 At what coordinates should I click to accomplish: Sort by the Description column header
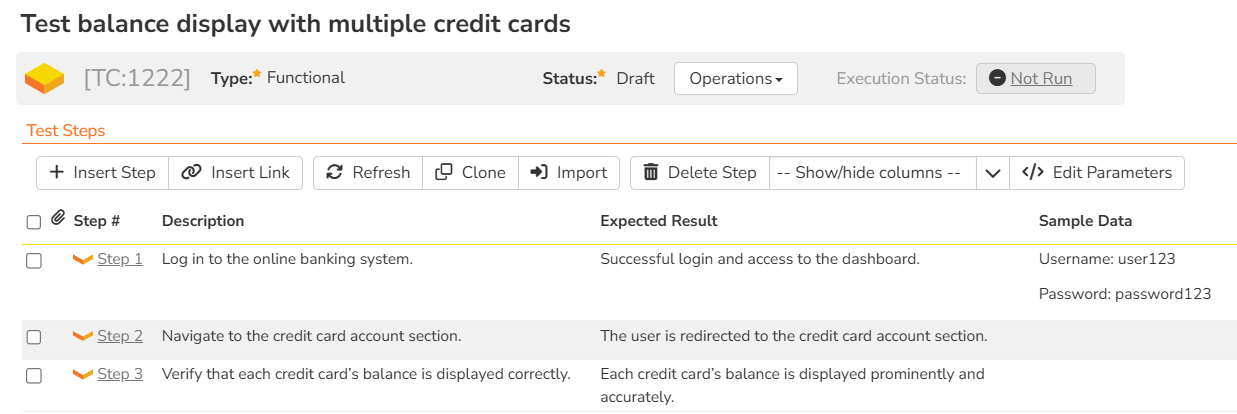click(203, 221)
